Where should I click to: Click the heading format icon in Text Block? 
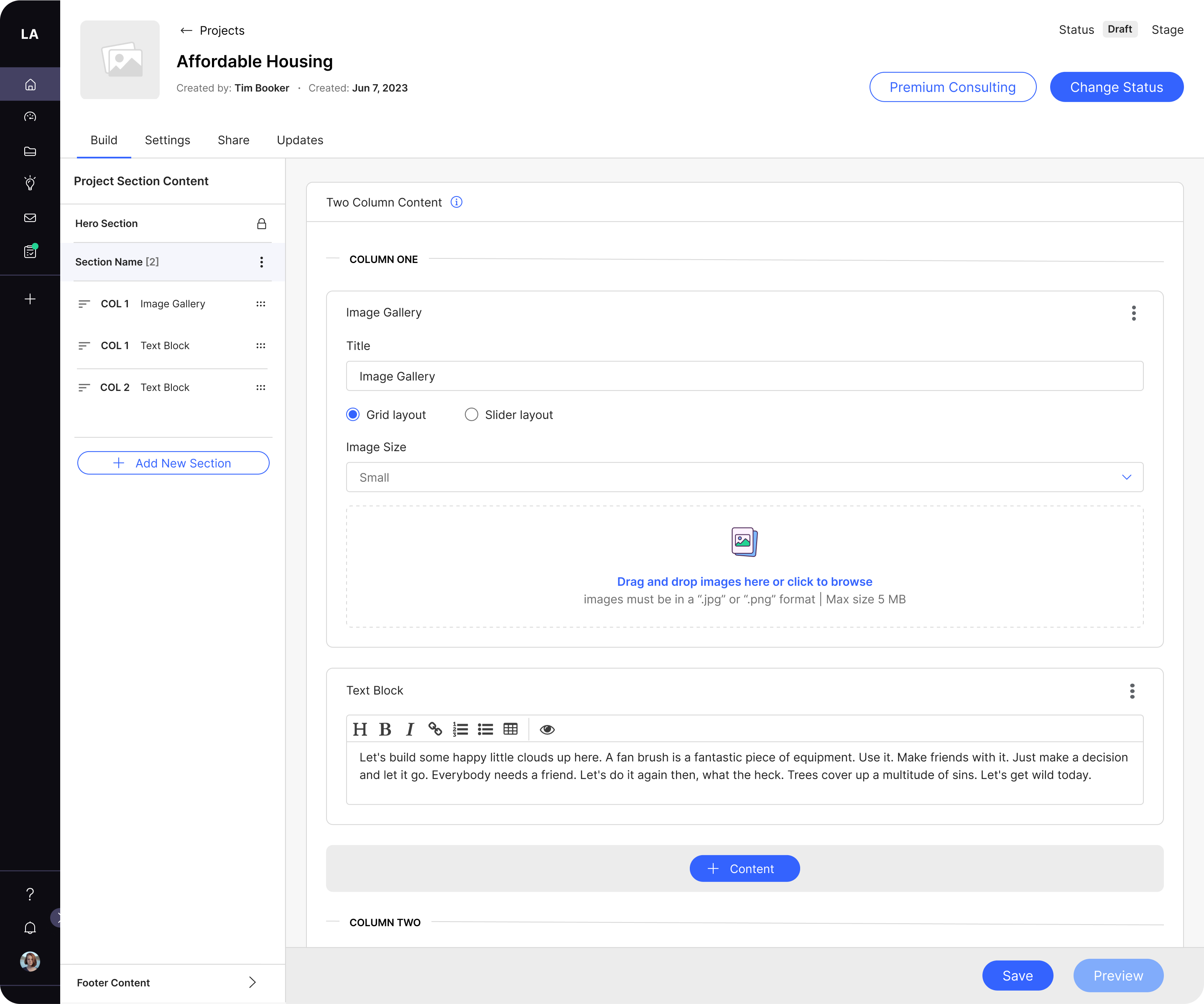coord(360,729)
